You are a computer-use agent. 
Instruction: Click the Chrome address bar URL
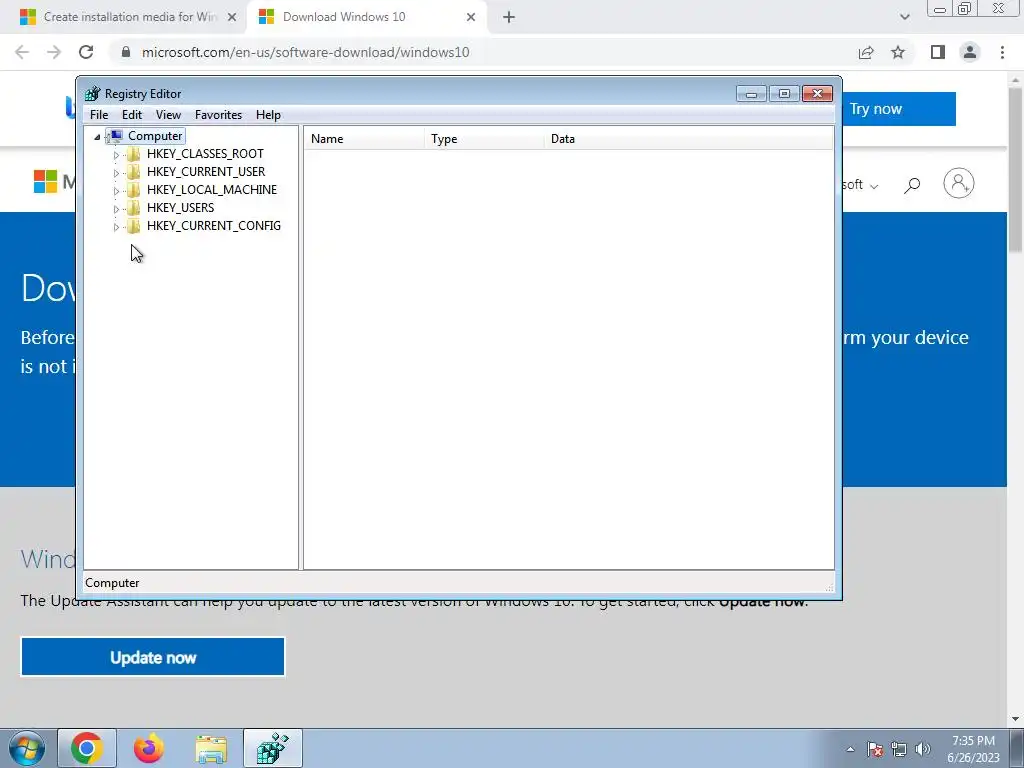[305, 52]
